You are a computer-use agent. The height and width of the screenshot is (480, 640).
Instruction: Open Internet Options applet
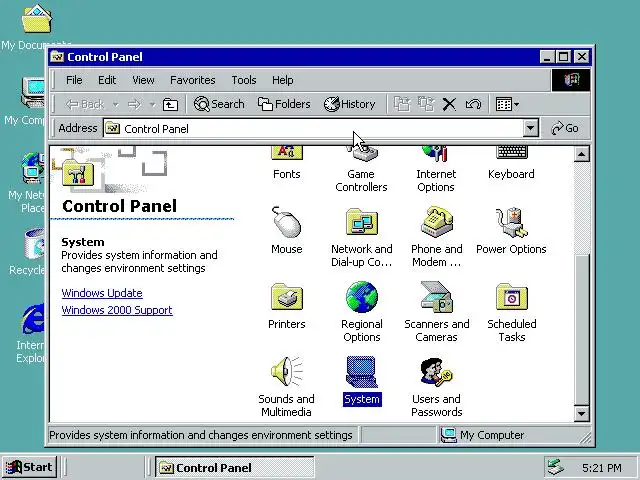point(436,169)
